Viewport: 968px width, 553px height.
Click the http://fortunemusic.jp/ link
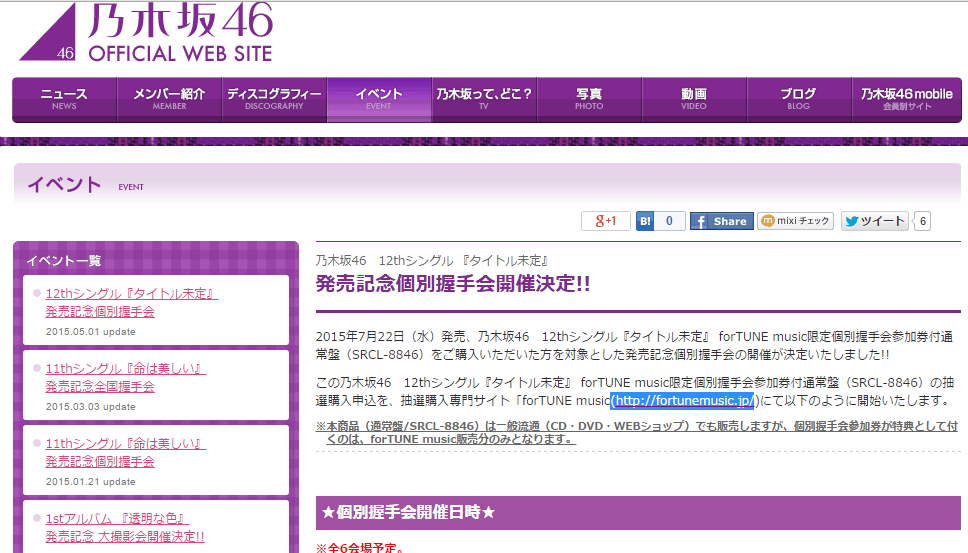pyautogui.click(x=683, y=401)
